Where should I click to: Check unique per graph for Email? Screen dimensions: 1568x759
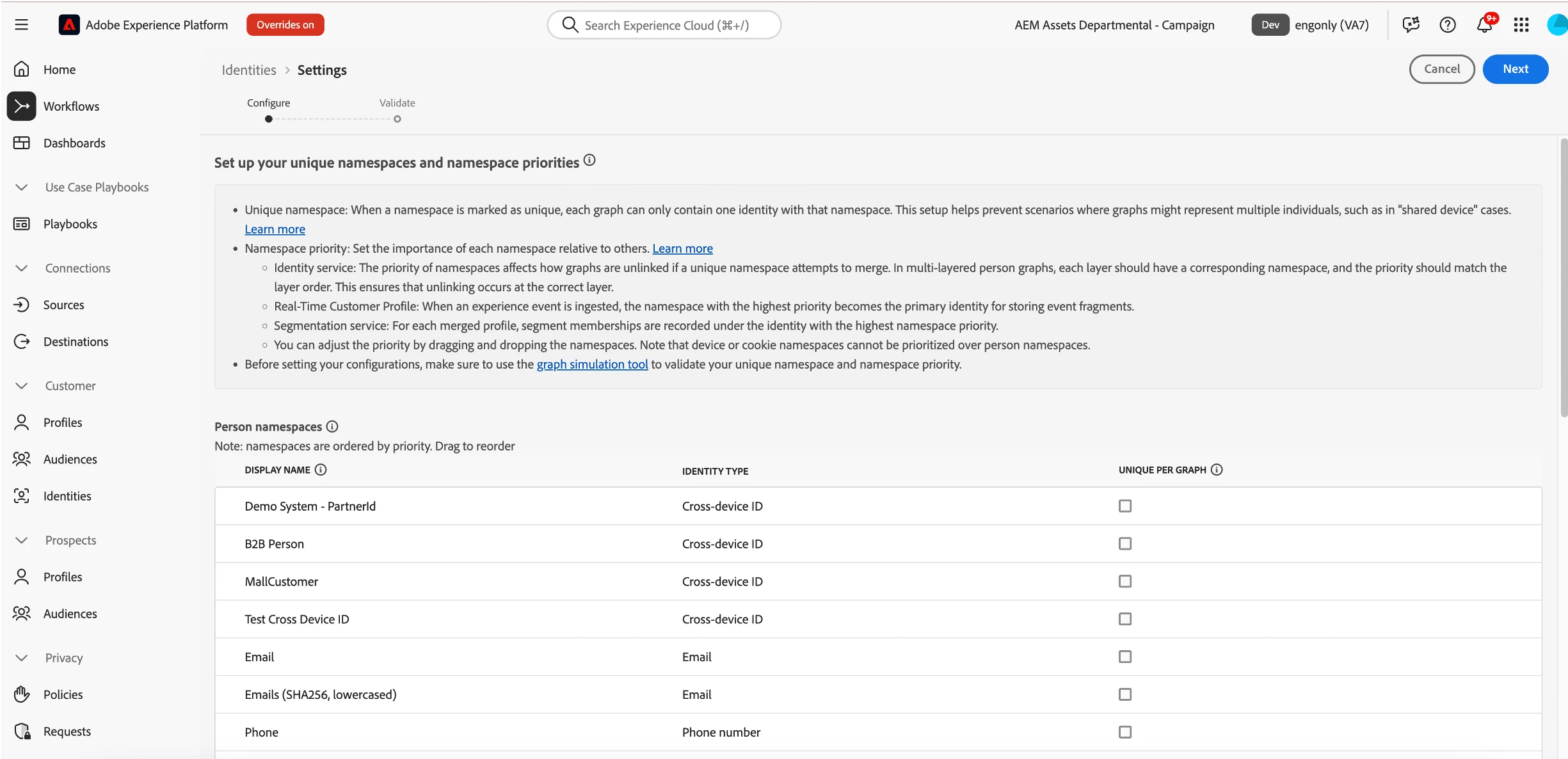(1125, 657)
